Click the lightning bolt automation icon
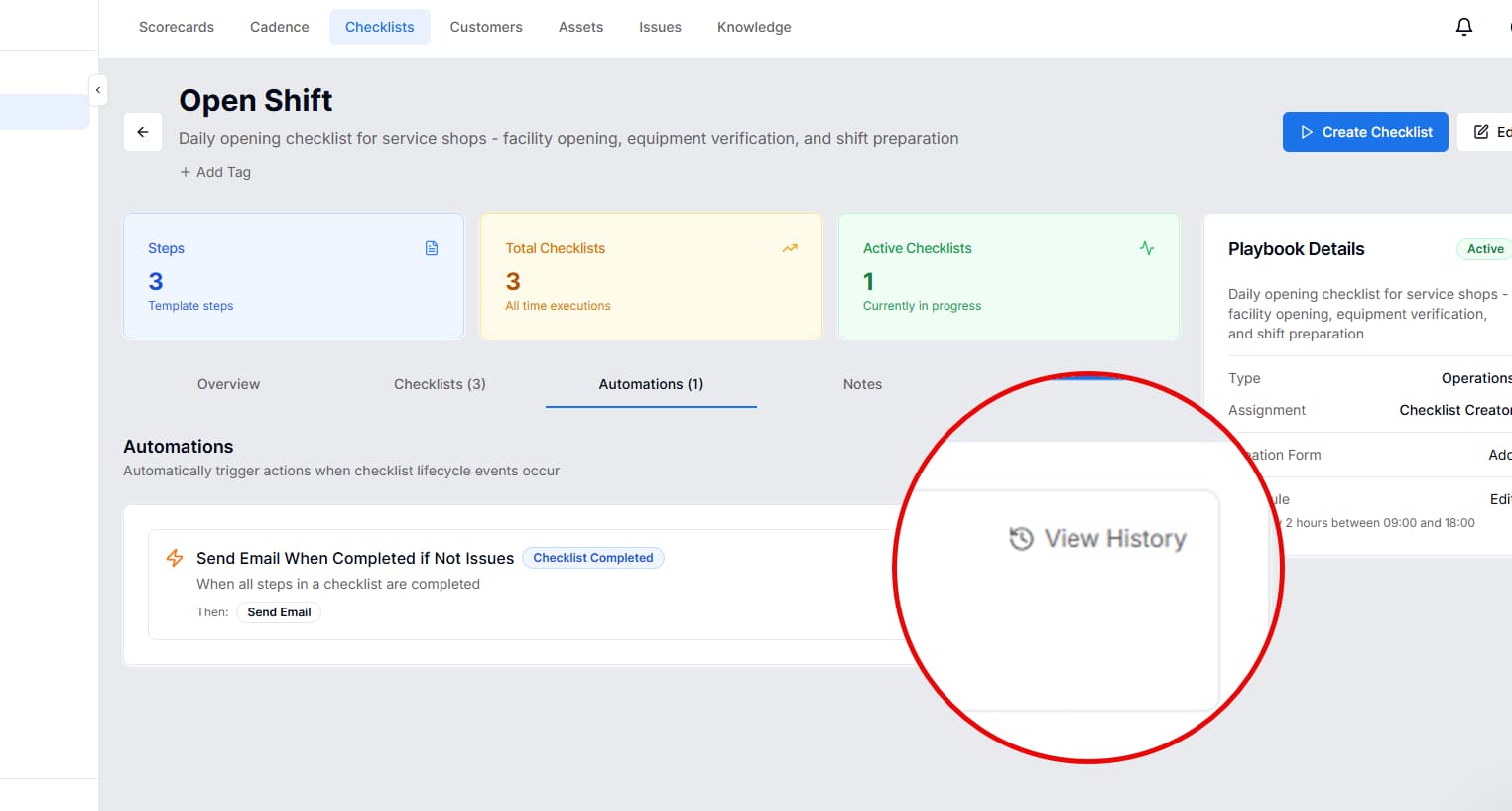The height and width of the screenshot is (811, 1512). 175,558
